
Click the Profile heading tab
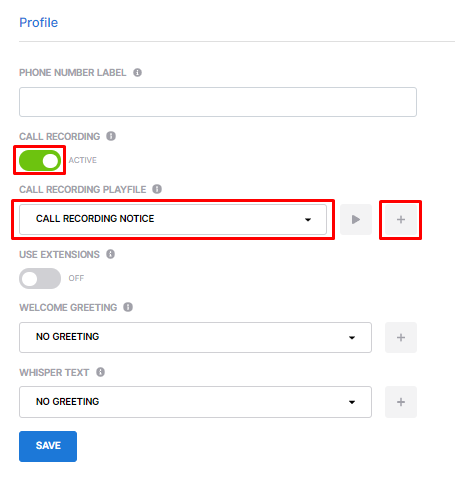click(38, 22)
